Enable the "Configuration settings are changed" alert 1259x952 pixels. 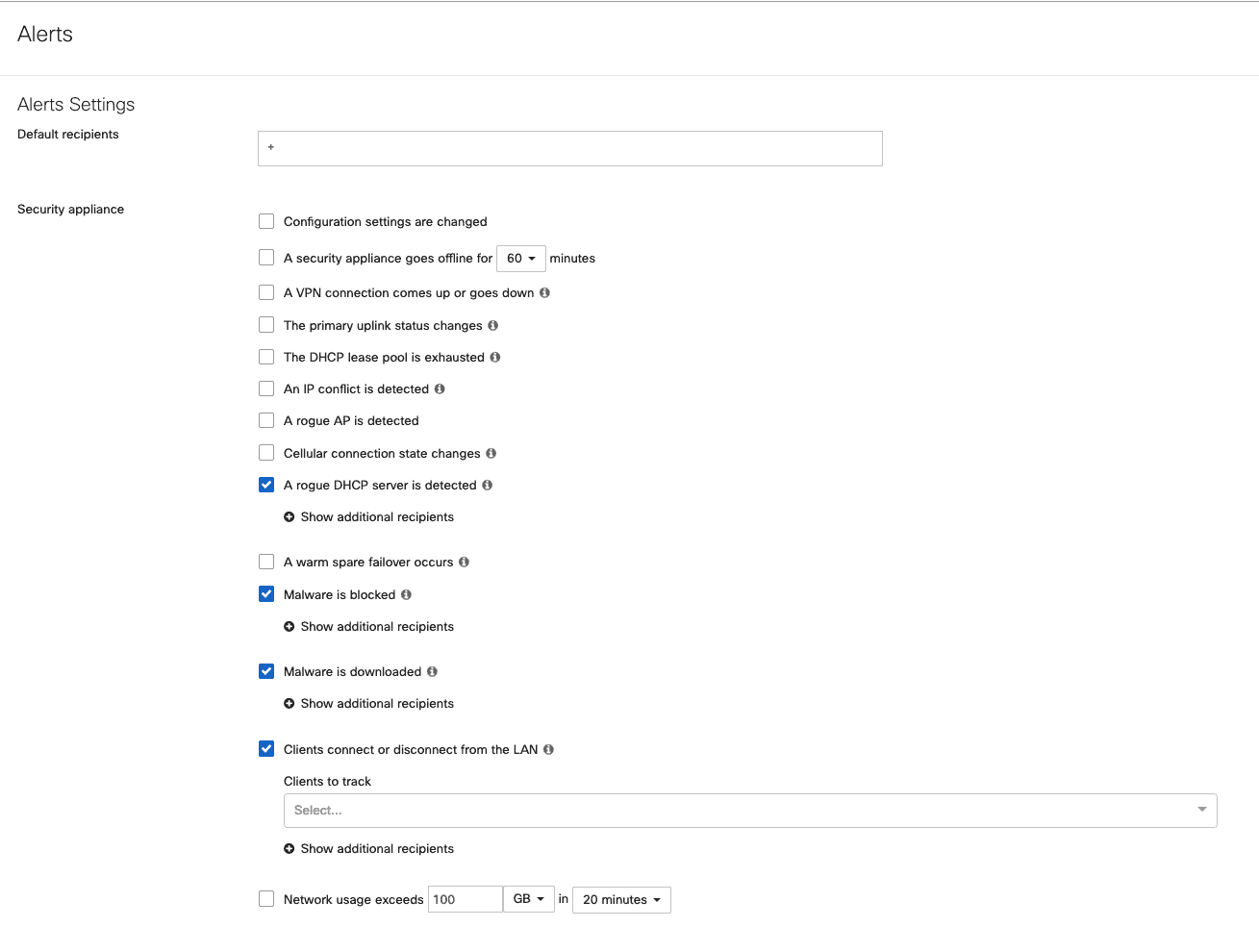266,221
